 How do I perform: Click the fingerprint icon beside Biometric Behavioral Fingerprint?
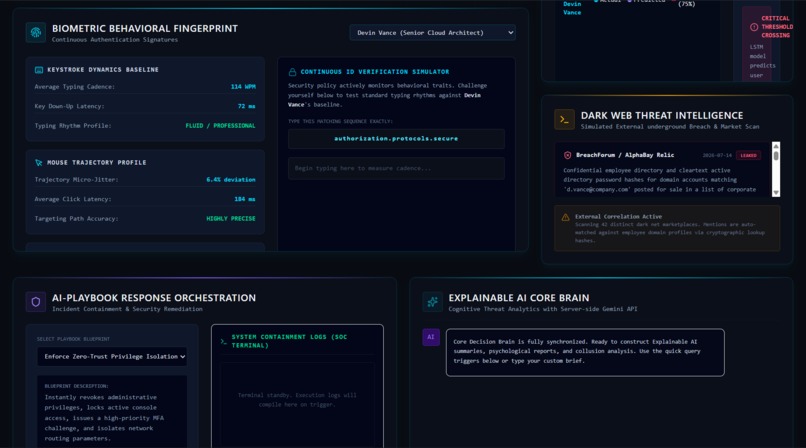click(x=35, y=32)
